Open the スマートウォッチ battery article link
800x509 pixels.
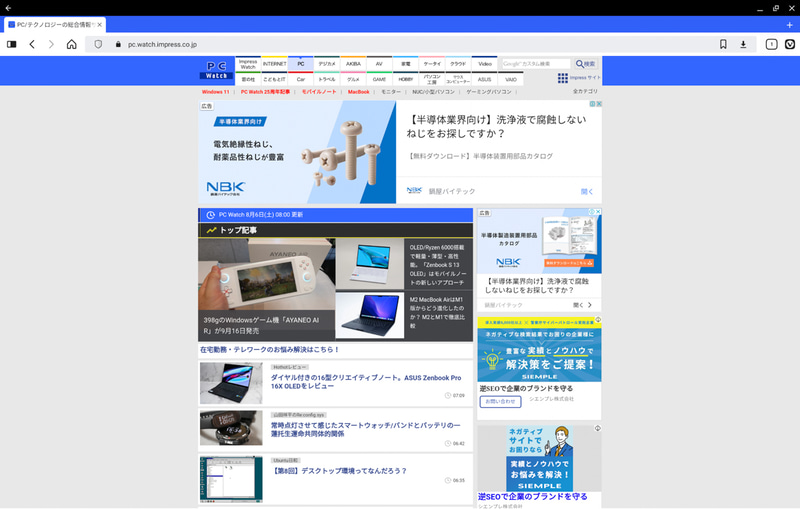pyautogui.click(x=365, y=429)
